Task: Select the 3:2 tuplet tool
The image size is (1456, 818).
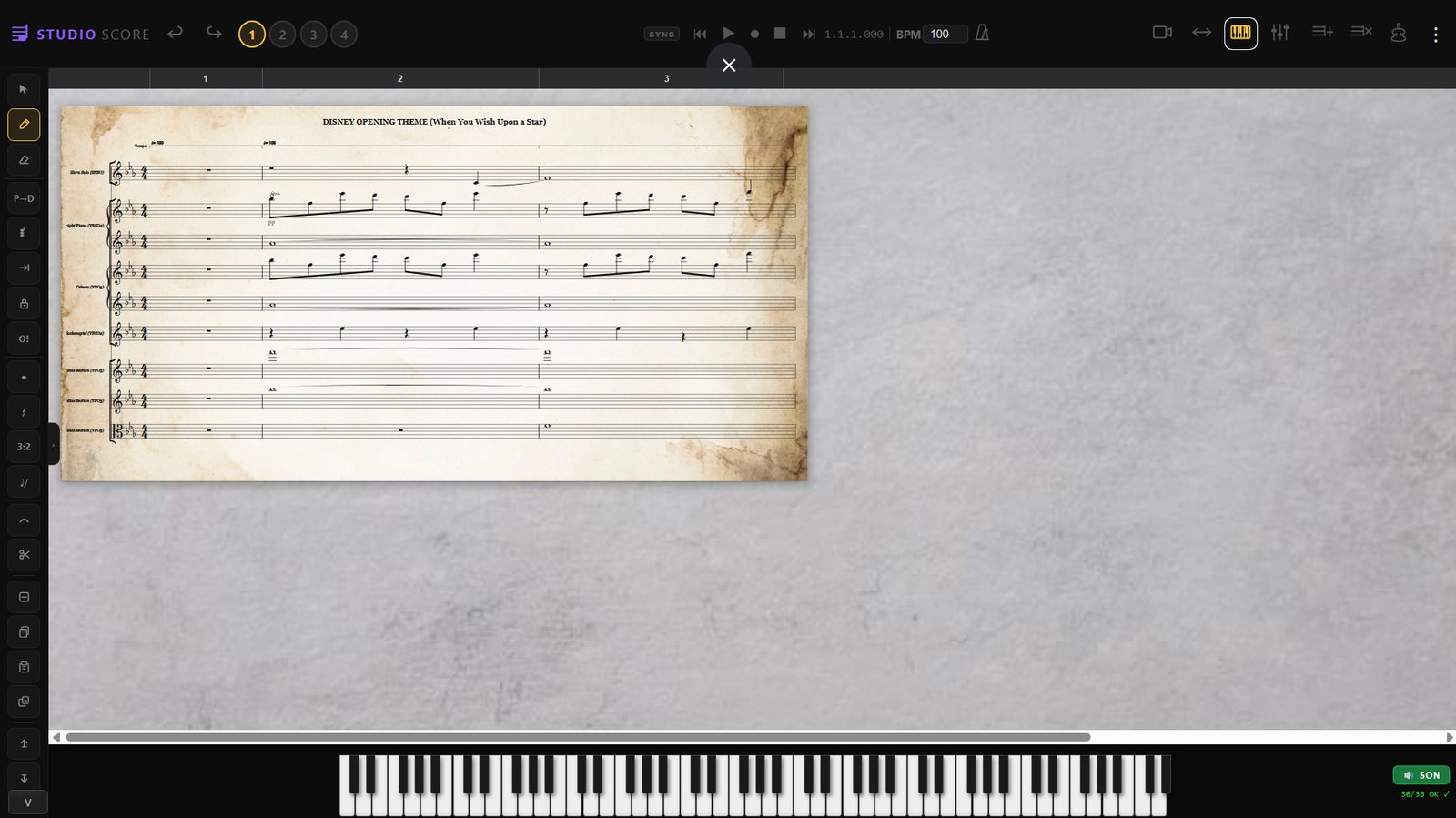Action: pyautogui.click(x=24, y=447)
